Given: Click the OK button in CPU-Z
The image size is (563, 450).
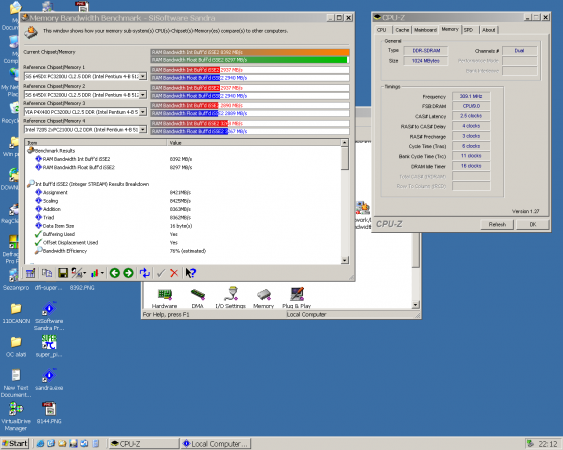Looking at the screenshot, I should [x=533, y=224].
